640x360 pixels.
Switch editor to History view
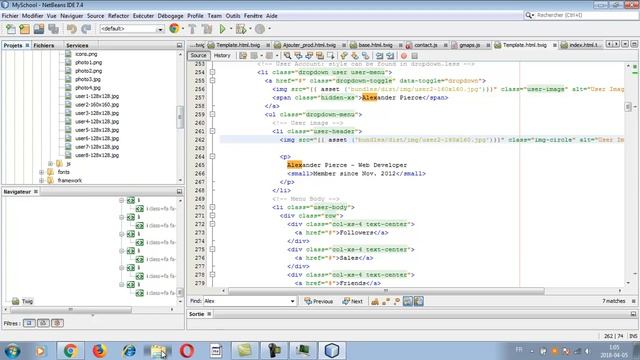[x=222, y=56]
